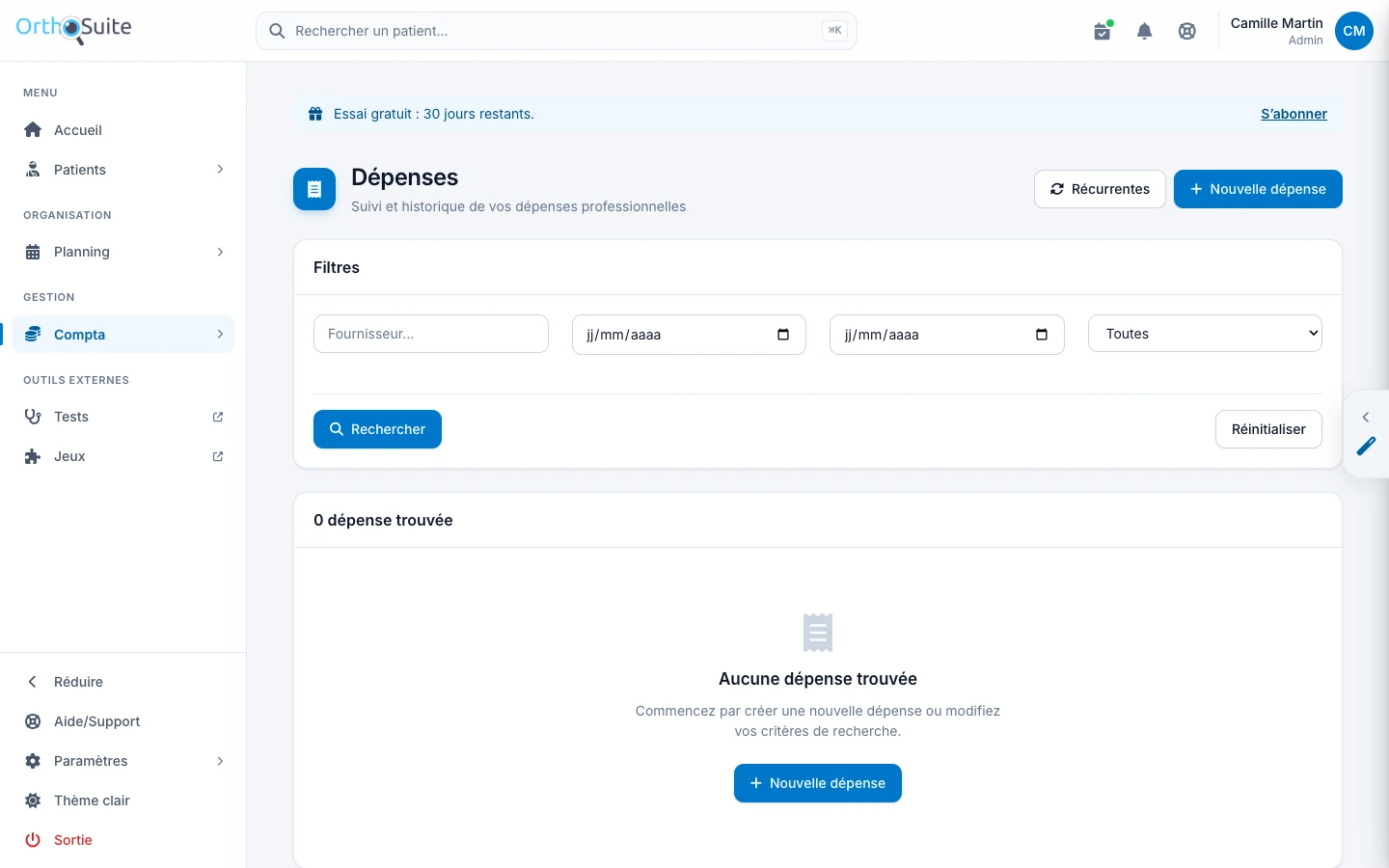Log out via Sortie
This screenshot has width=1389, height=868.
click(x=123, y=840)
